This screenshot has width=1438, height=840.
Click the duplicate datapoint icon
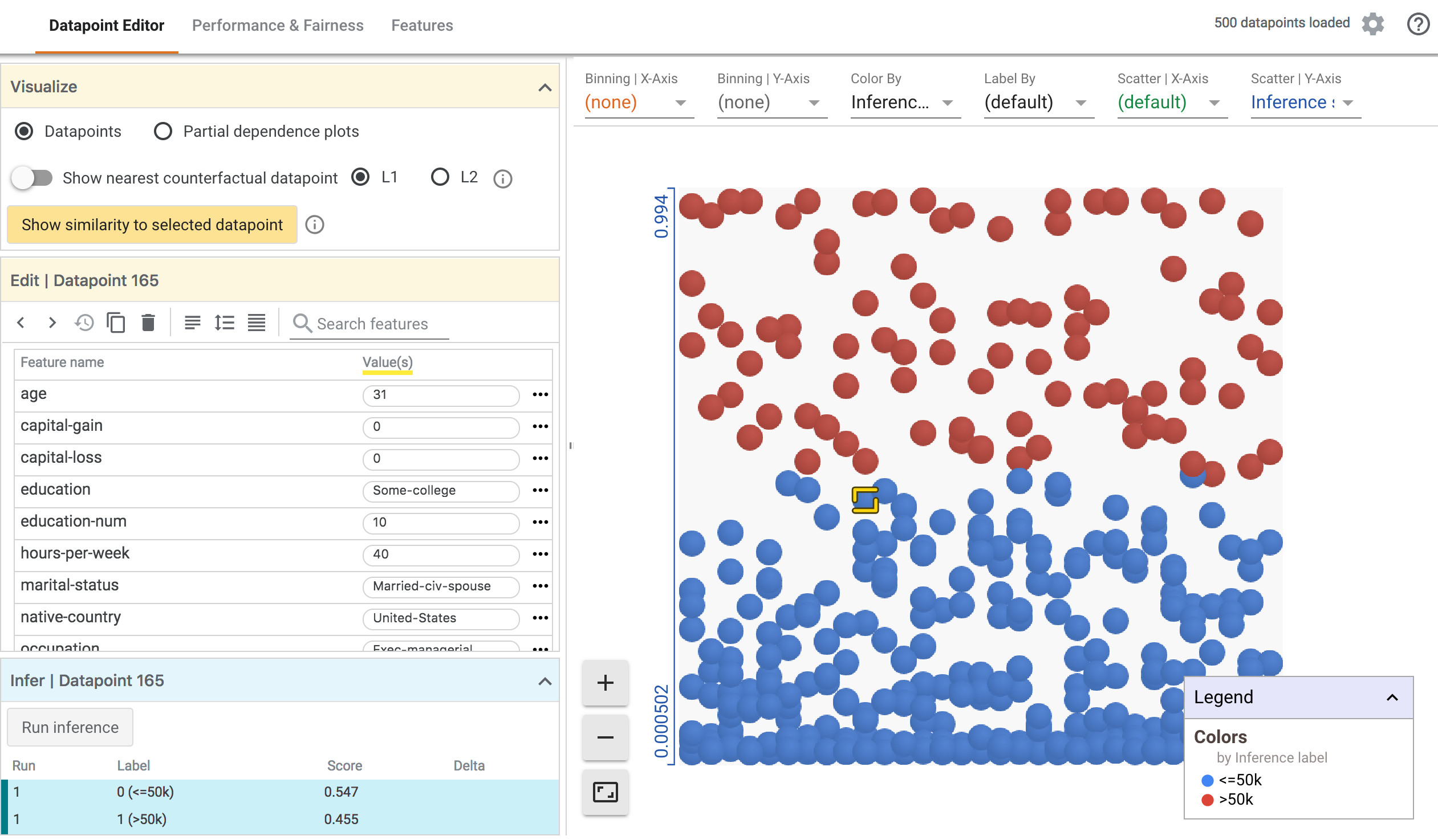pyautogui.click(x=117, y=323)
